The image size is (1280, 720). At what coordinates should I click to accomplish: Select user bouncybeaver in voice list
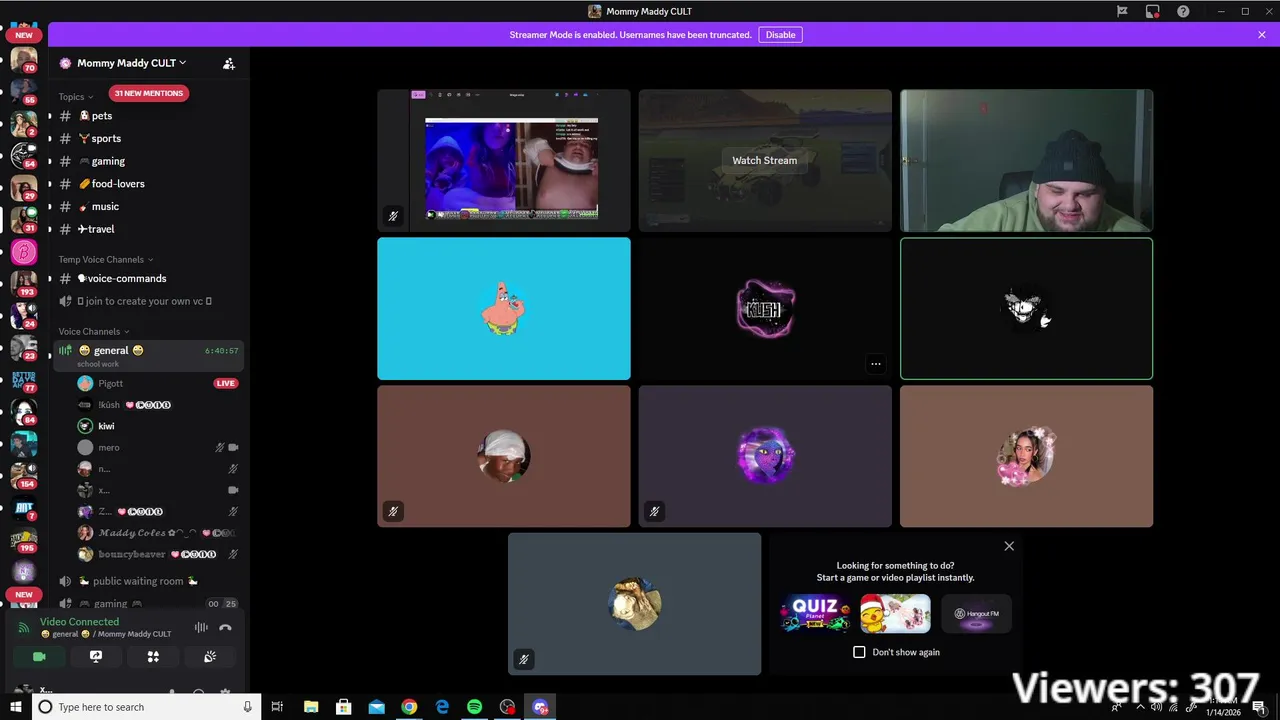[158, 554]
